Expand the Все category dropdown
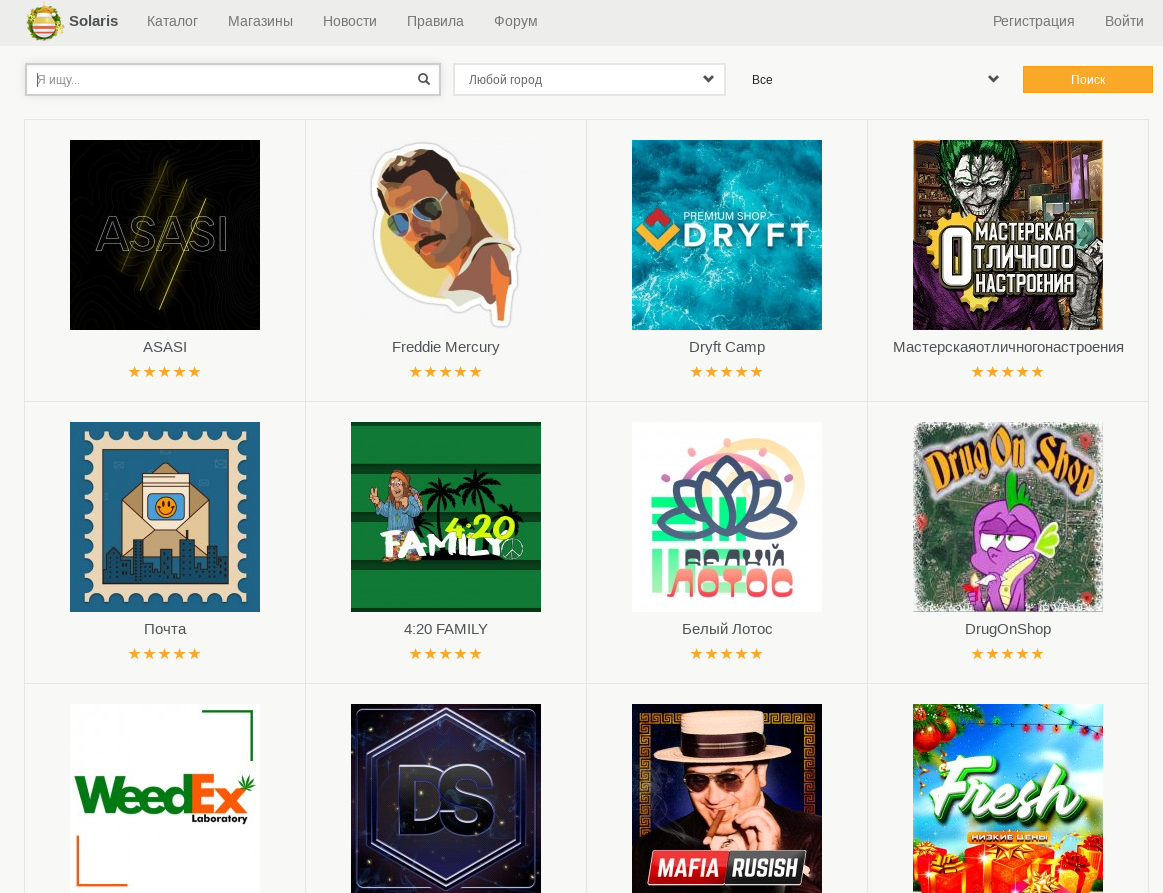Screen dimensions: 1163x893 pyautogui.click(x=874, y=79)
